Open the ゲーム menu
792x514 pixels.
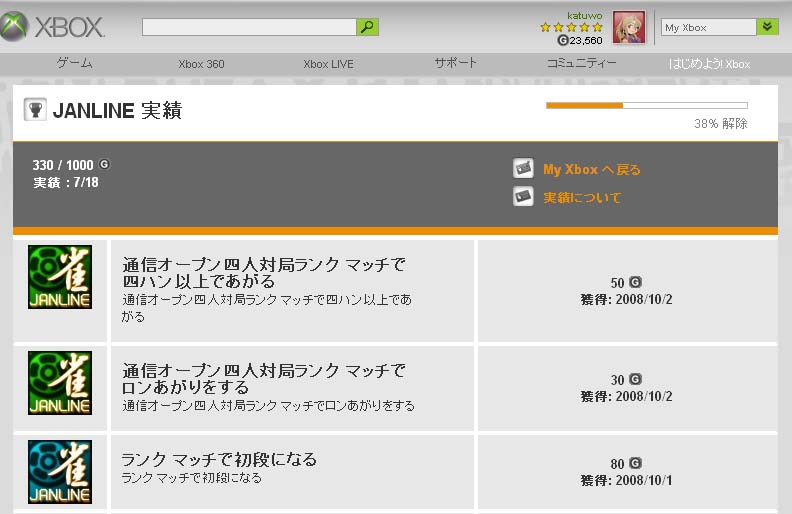tap(74, 64)
